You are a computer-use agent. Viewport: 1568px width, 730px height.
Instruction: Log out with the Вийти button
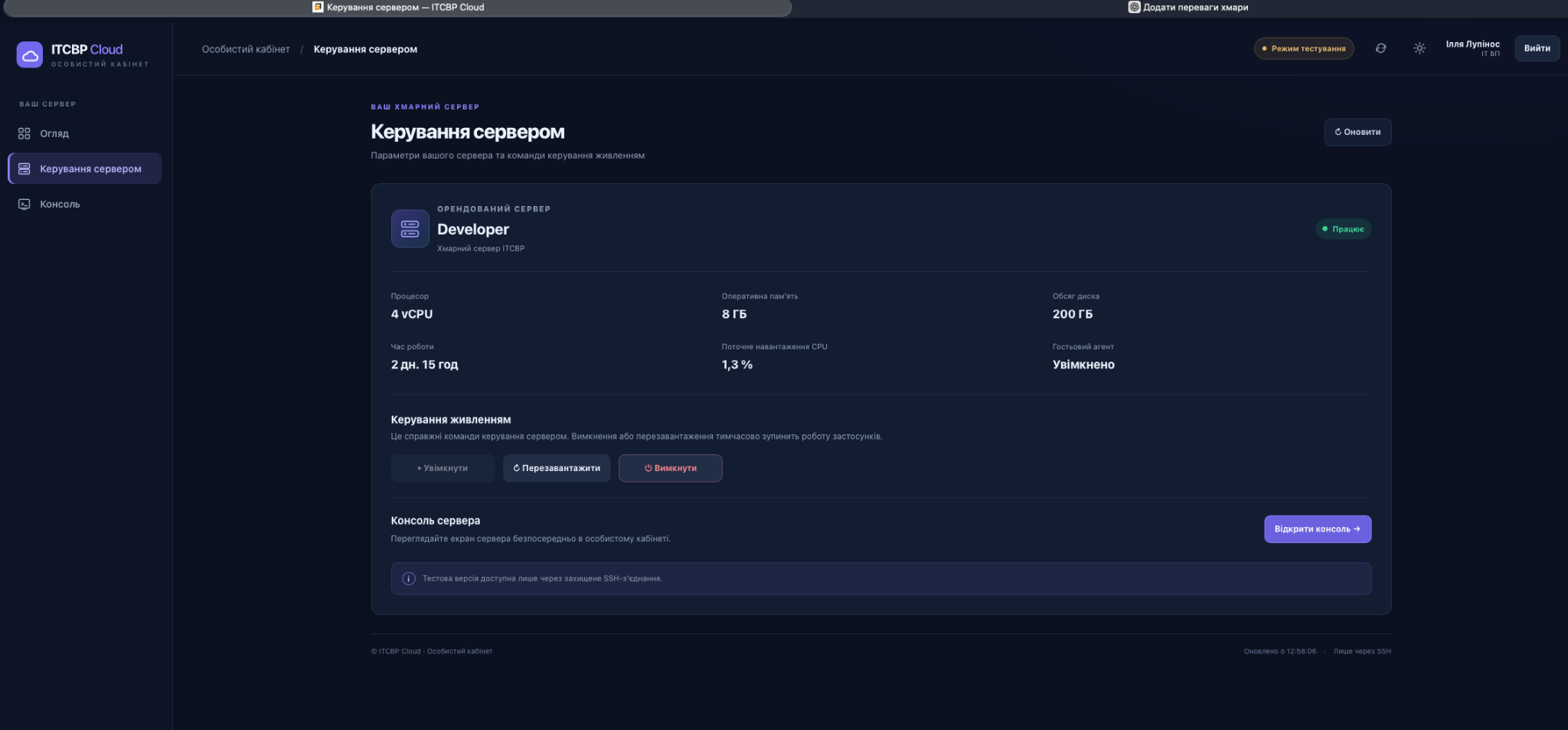1537,48
